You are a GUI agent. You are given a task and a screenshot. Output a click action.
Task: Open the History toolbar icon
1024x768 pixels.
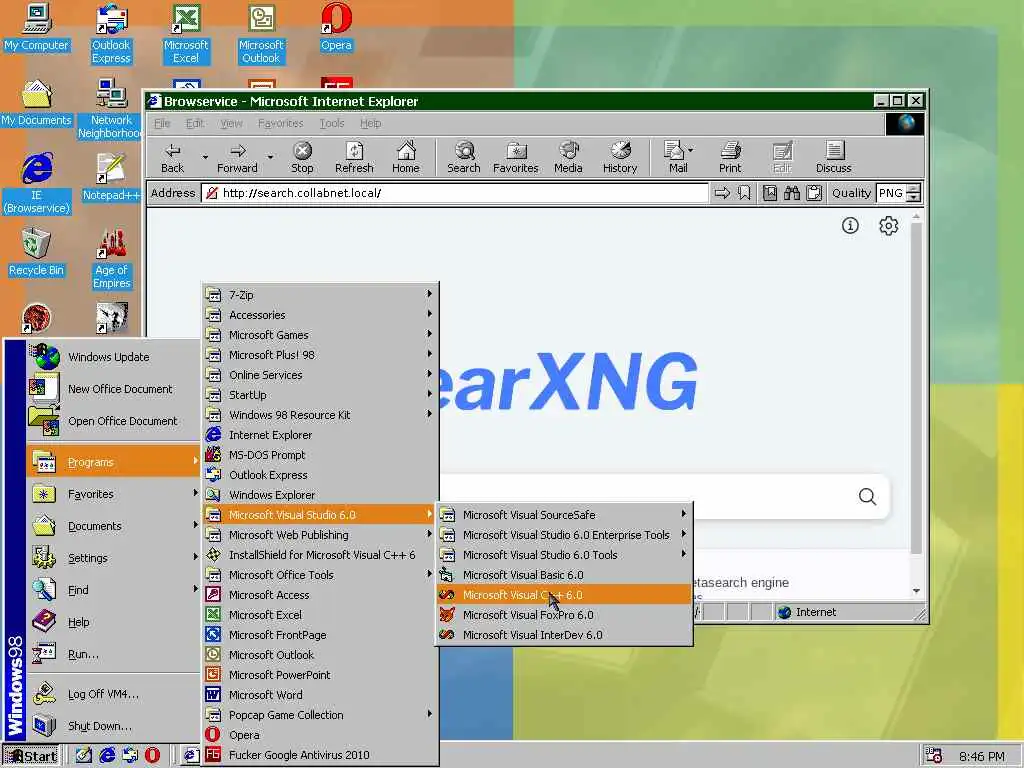(620, 158)
